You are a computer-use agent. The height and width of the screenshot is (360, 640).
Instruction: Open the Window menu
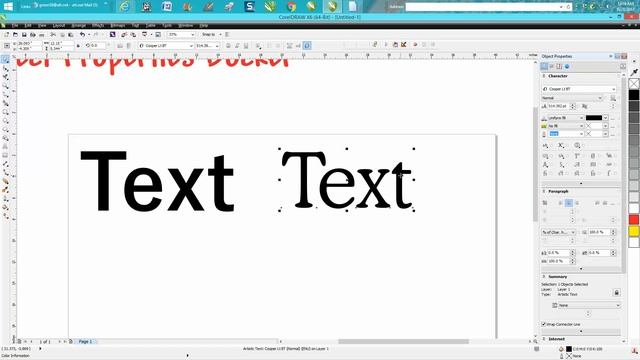point(185,25)
